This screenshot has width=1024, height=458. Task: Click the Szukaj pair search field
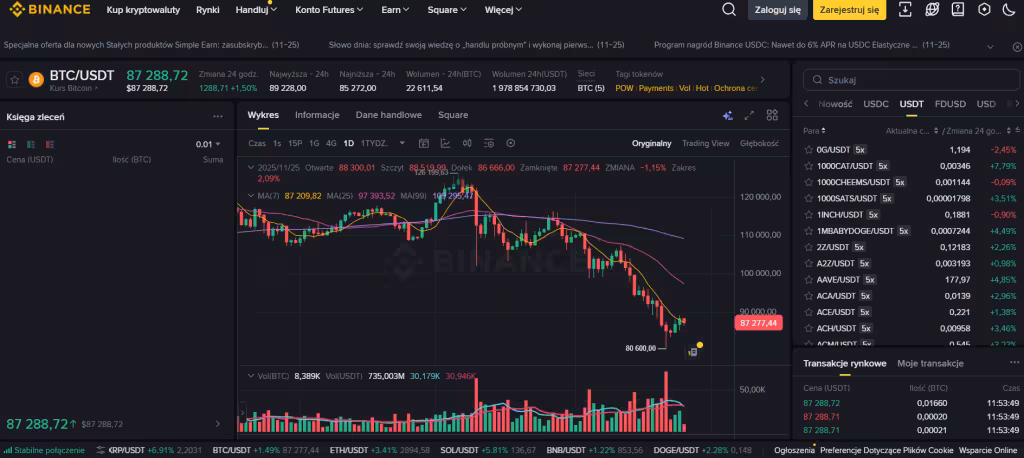[x=905, y=80]
